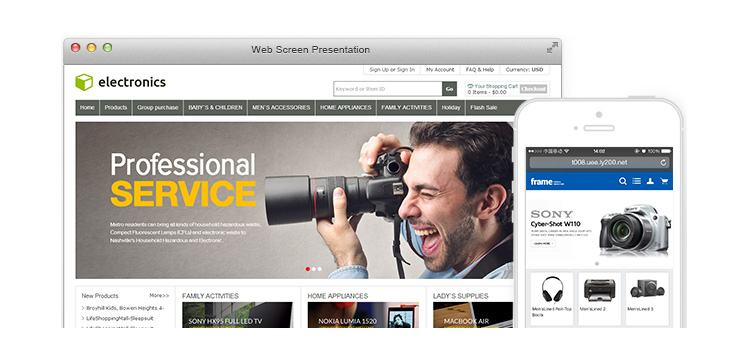This screenshot has width=748, height=364.
Task: Click the Go search button
Action: point(449,89)
